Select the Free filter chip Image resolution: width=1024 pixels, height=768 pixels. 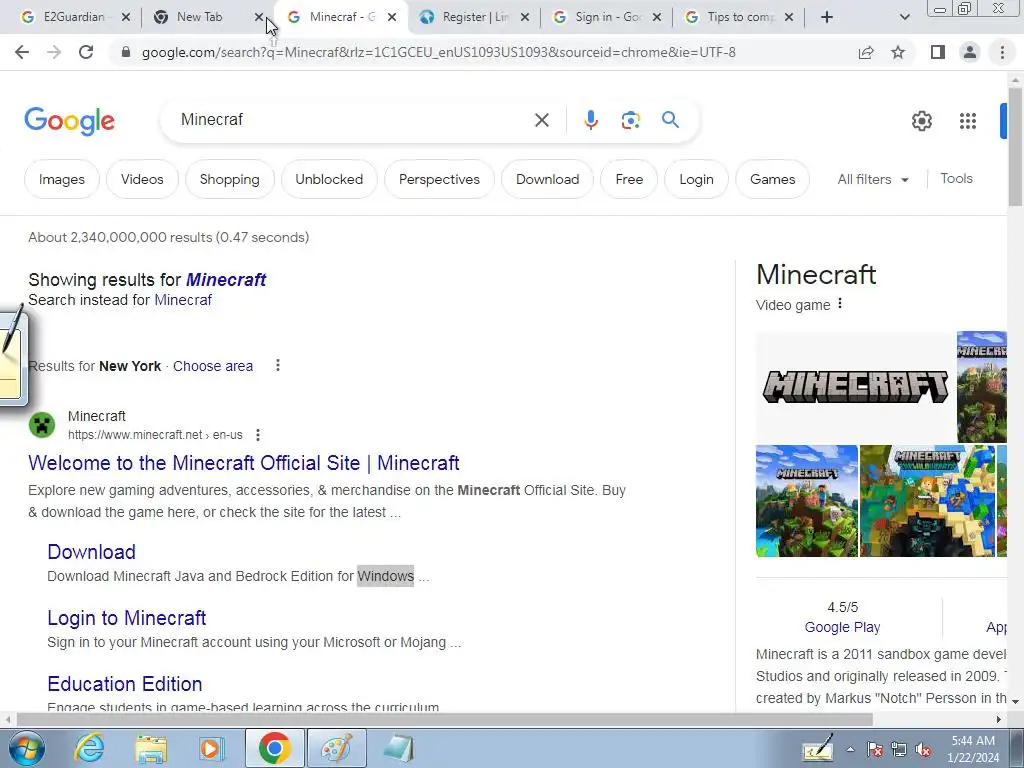629,179
